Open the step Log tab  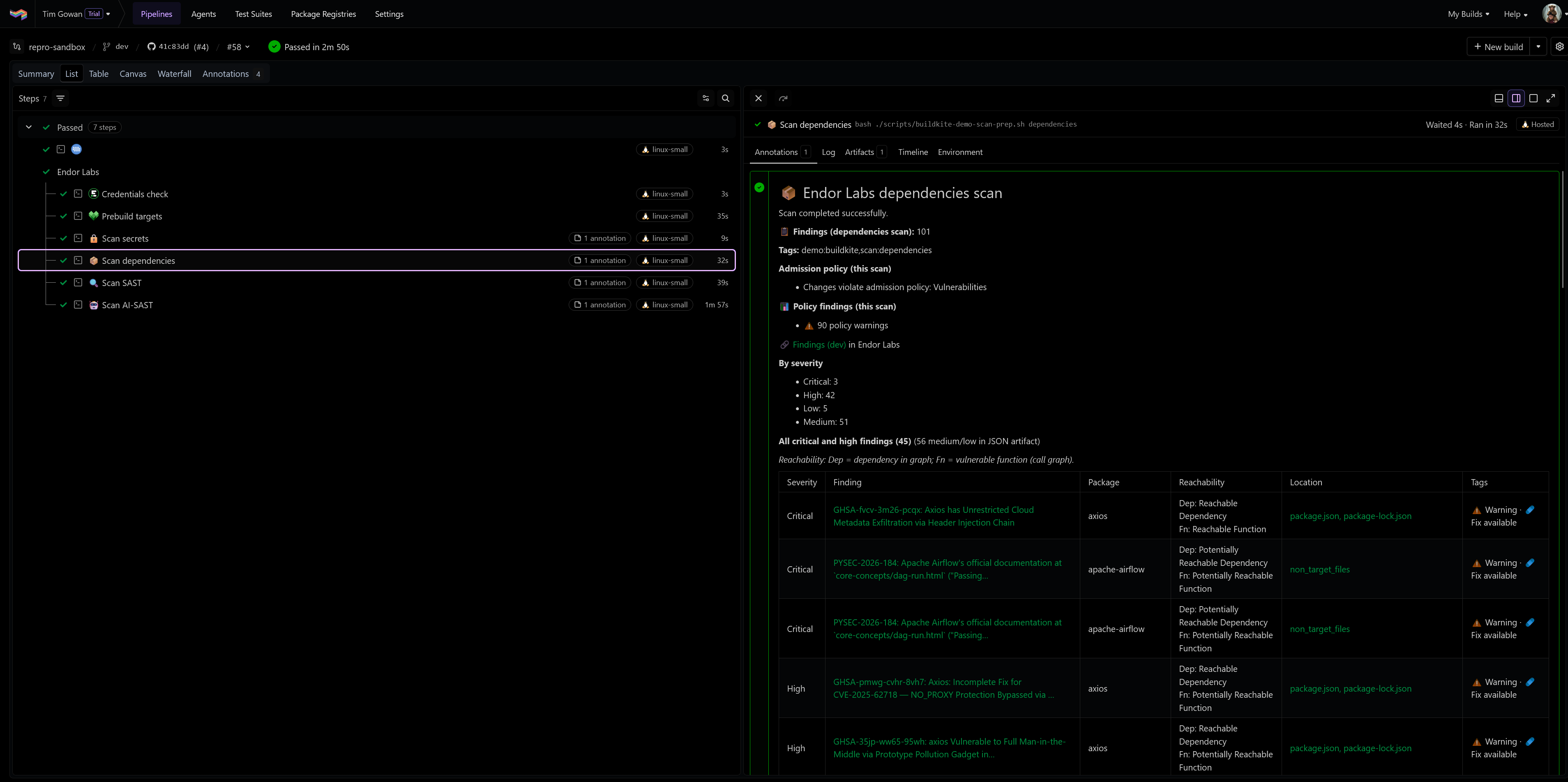[828, 152]
